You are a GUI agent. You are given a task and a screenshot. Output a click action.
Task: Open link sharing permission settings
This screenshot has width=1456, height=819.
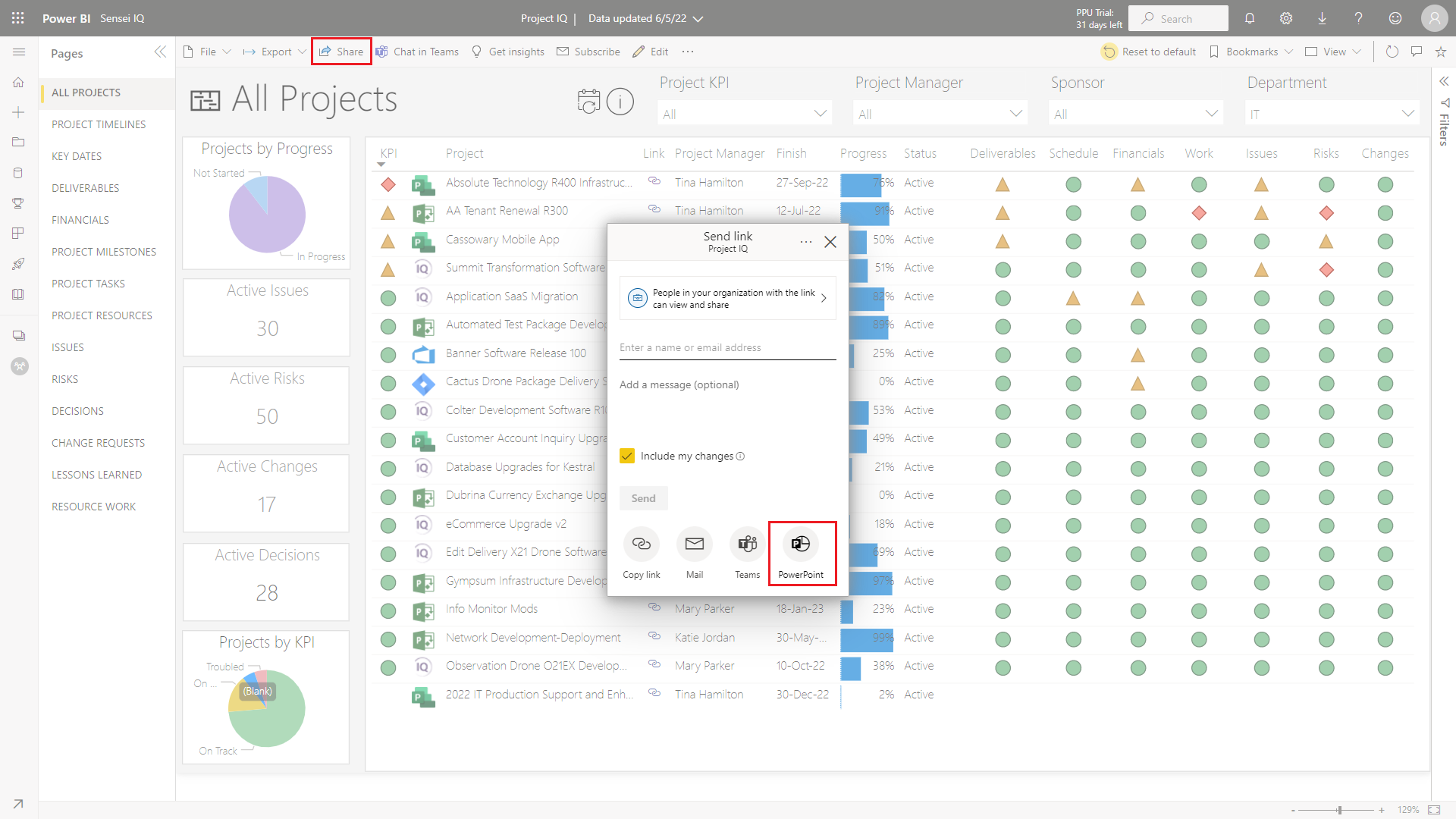[x=728, y=298]
